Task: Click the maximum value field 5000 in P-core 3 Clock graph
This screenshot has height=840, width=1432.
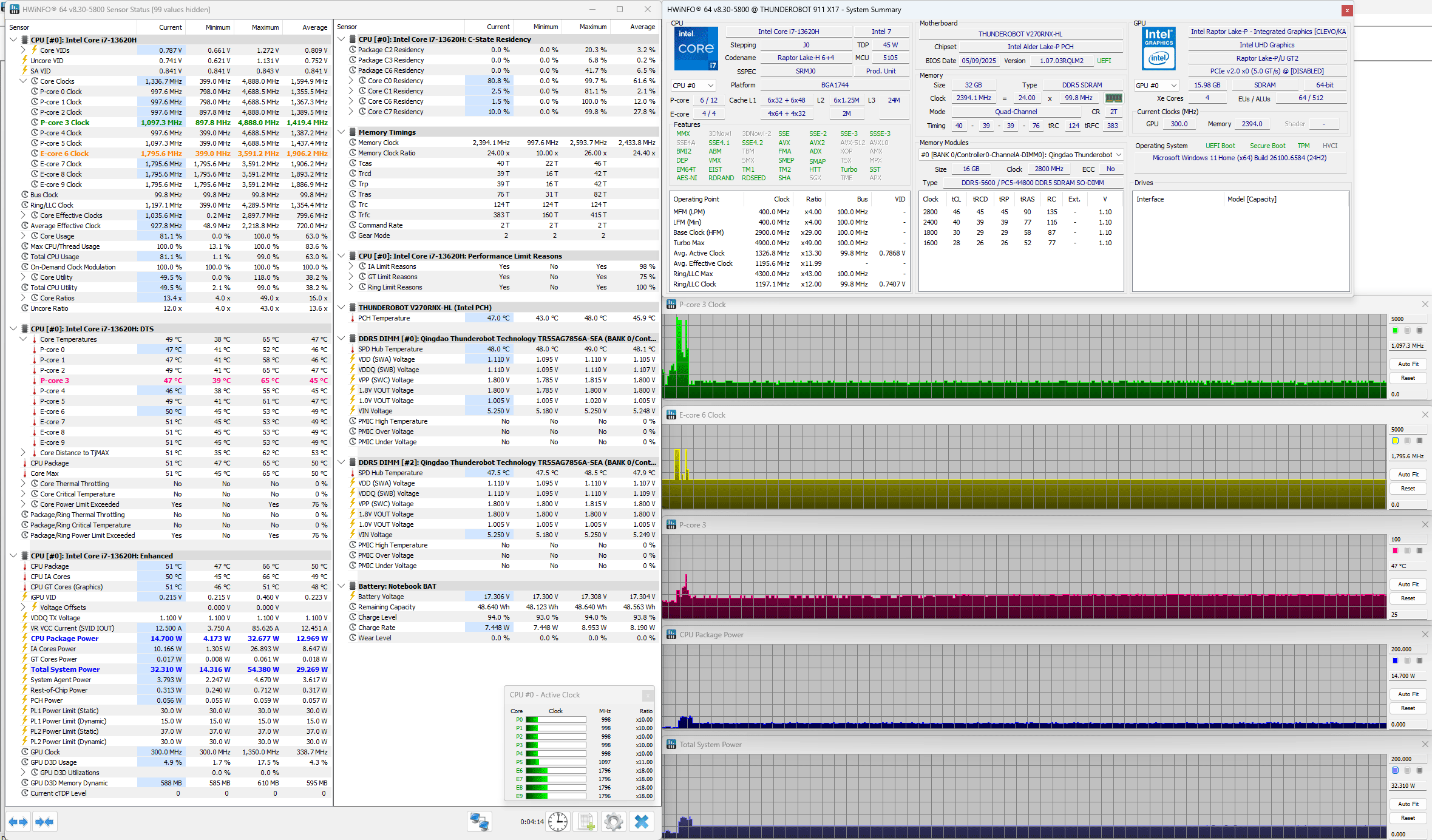Action: (1407, 319)
